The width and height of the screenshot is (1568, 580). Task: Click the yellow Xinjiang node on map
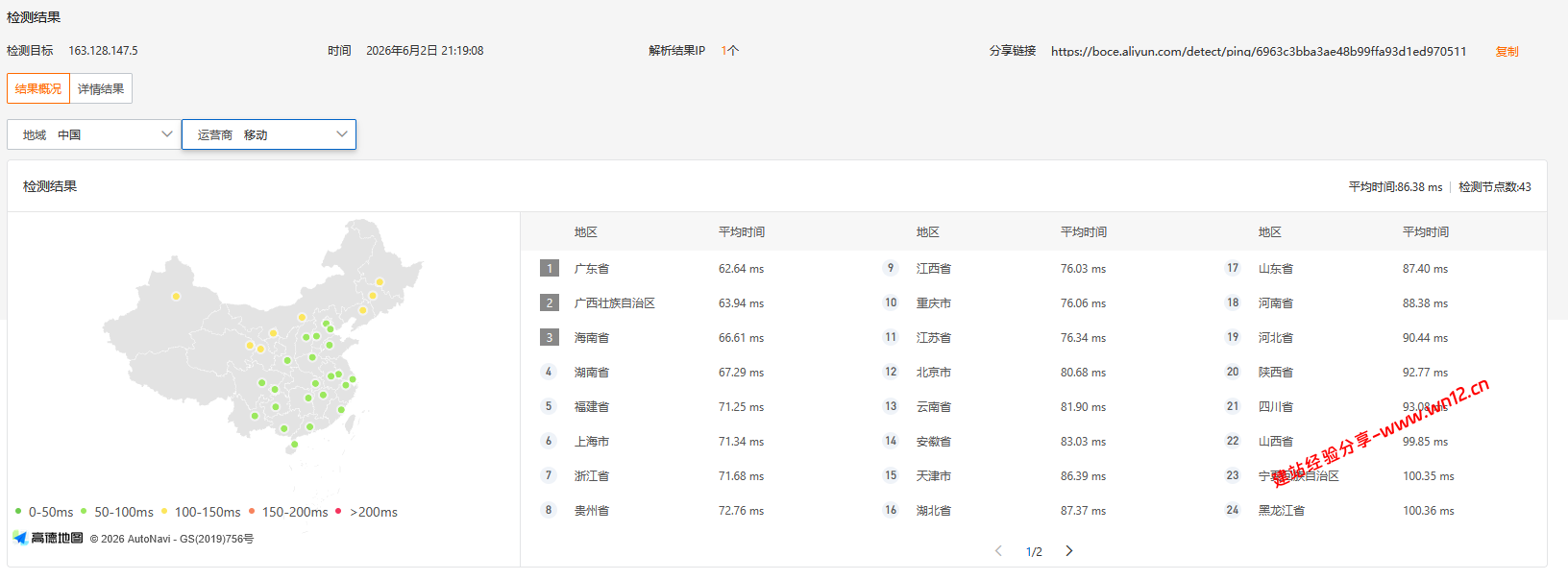[x=176, y=296]
